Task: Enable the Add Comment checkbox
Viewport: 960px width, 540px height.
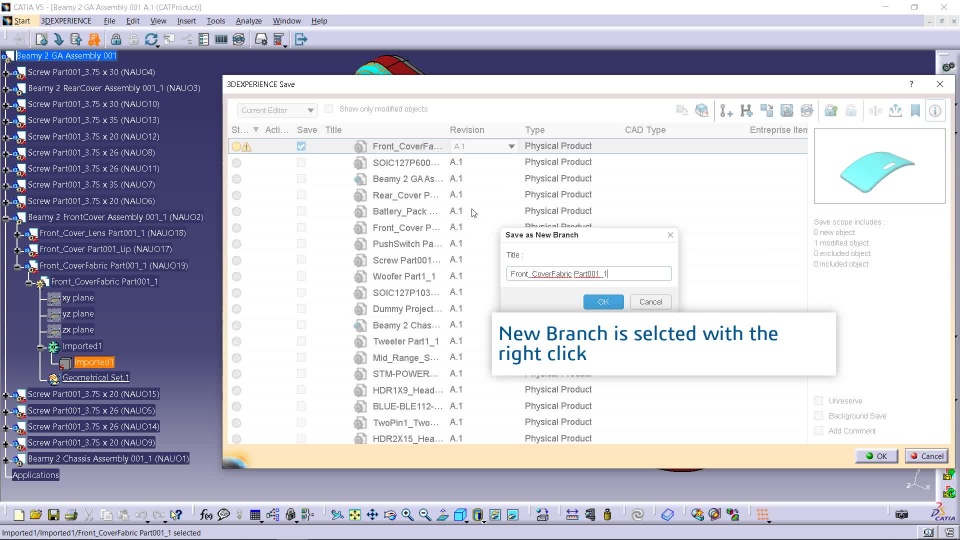Action: [x=819, y=430]
